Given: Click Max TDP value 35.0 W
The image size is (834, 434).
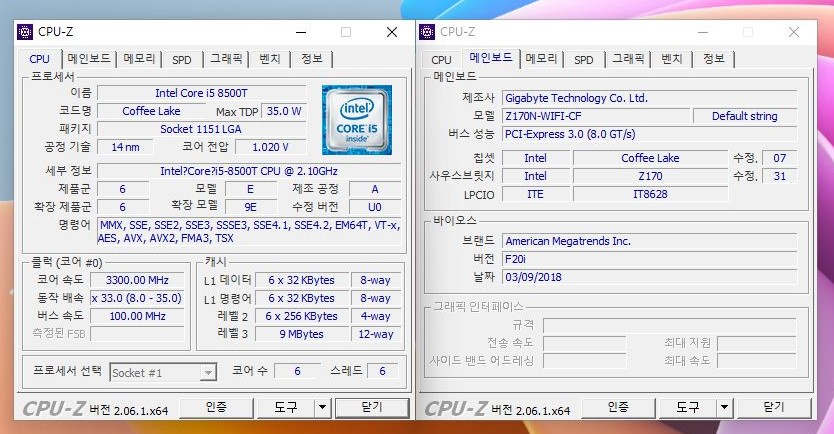Looking at the screenshot, I should (283, 111).
